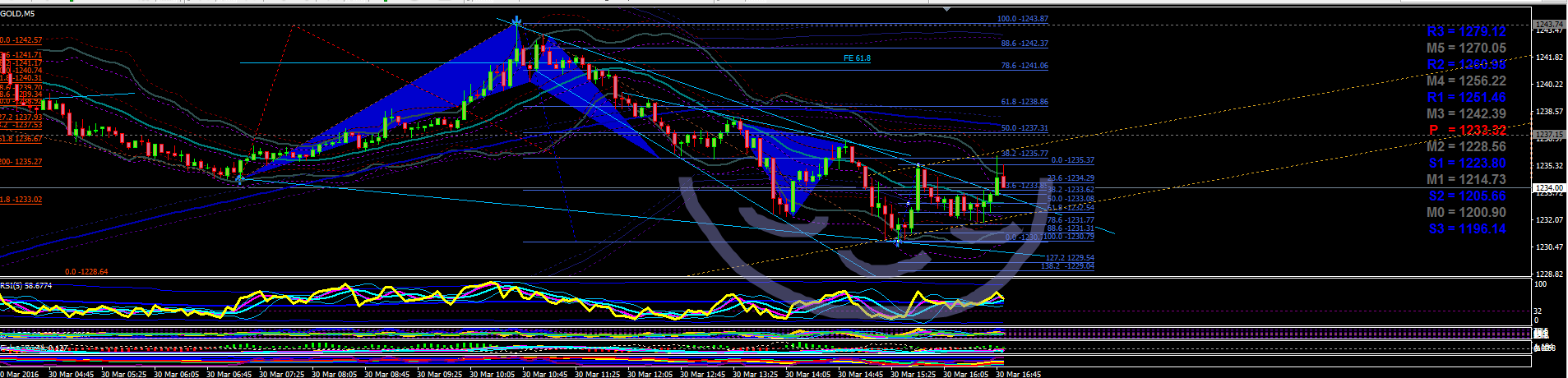This screenshot has width=1568, height=378.
Task: Click the 100.0 -1243.87 Fibonacci level label
Action: point(1022,19)
